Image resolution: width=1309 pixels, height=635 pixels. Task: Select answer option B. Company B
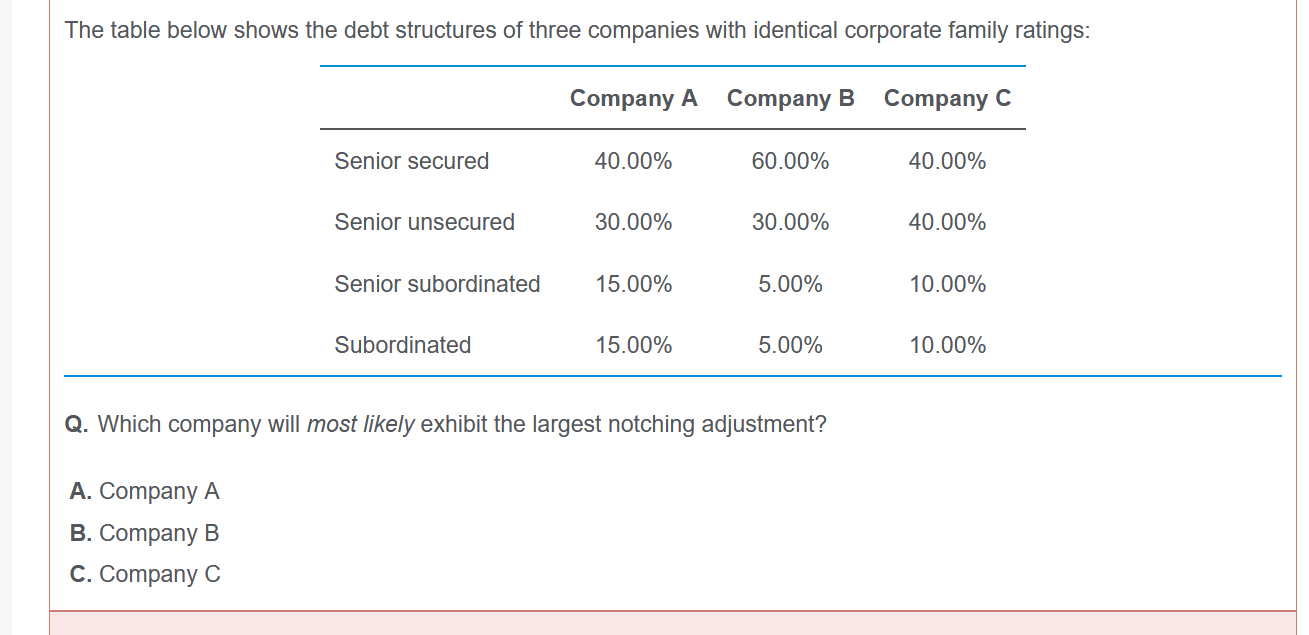pos(145,533)
